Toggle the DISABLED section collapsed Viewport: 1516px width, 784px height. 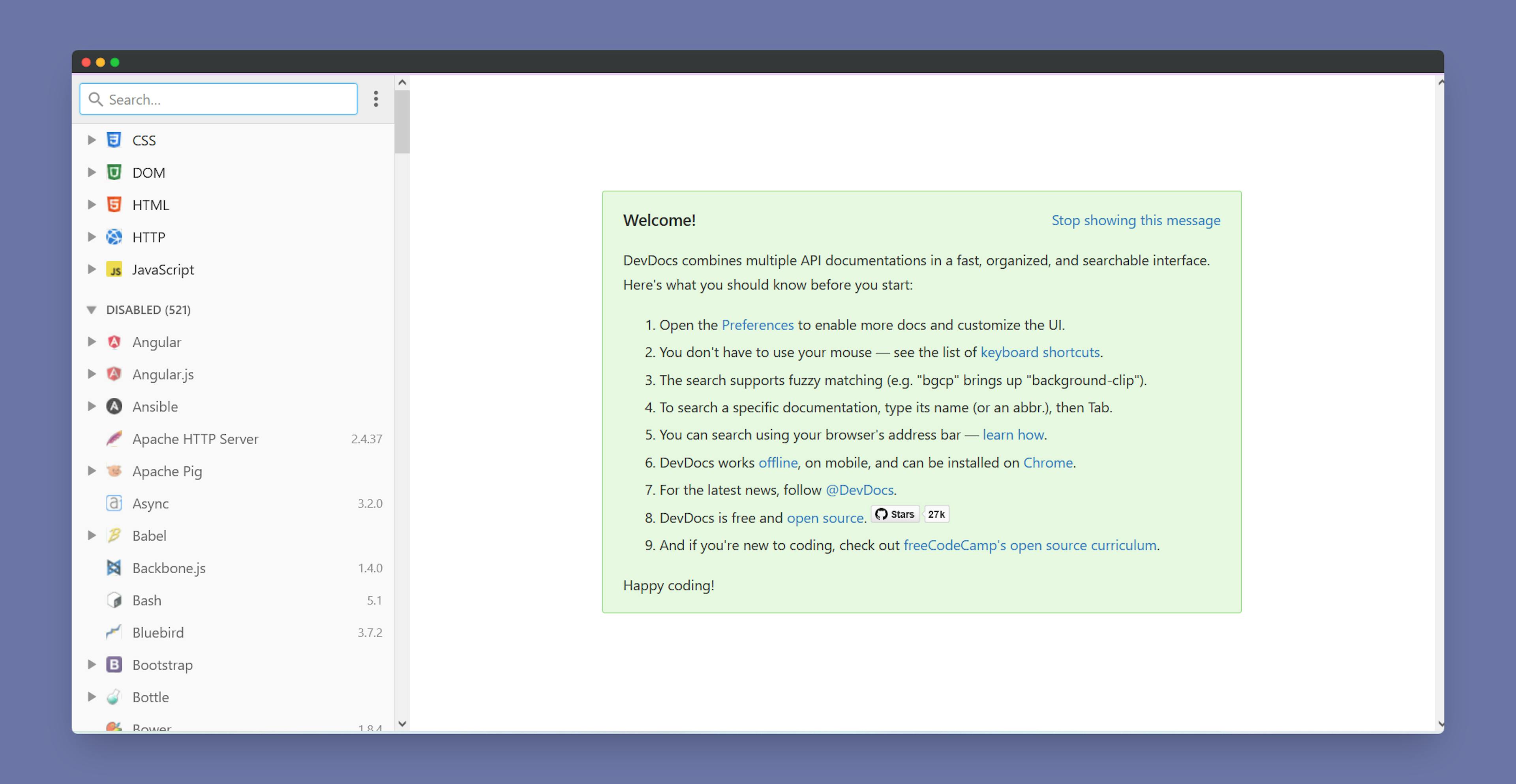[92, 309]
